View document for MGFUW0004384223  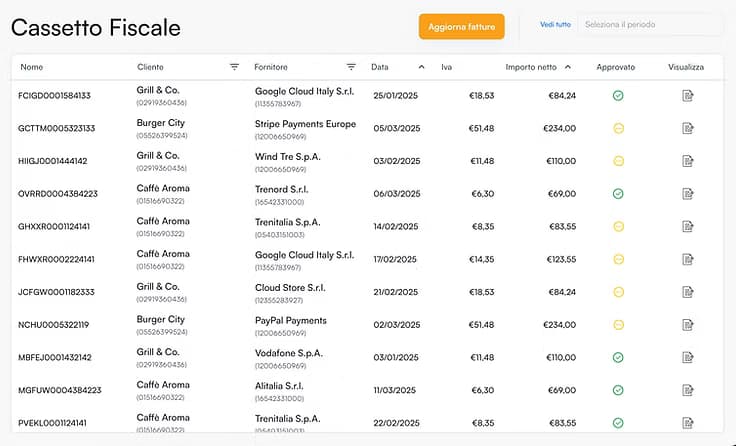[x=688, y=390]
